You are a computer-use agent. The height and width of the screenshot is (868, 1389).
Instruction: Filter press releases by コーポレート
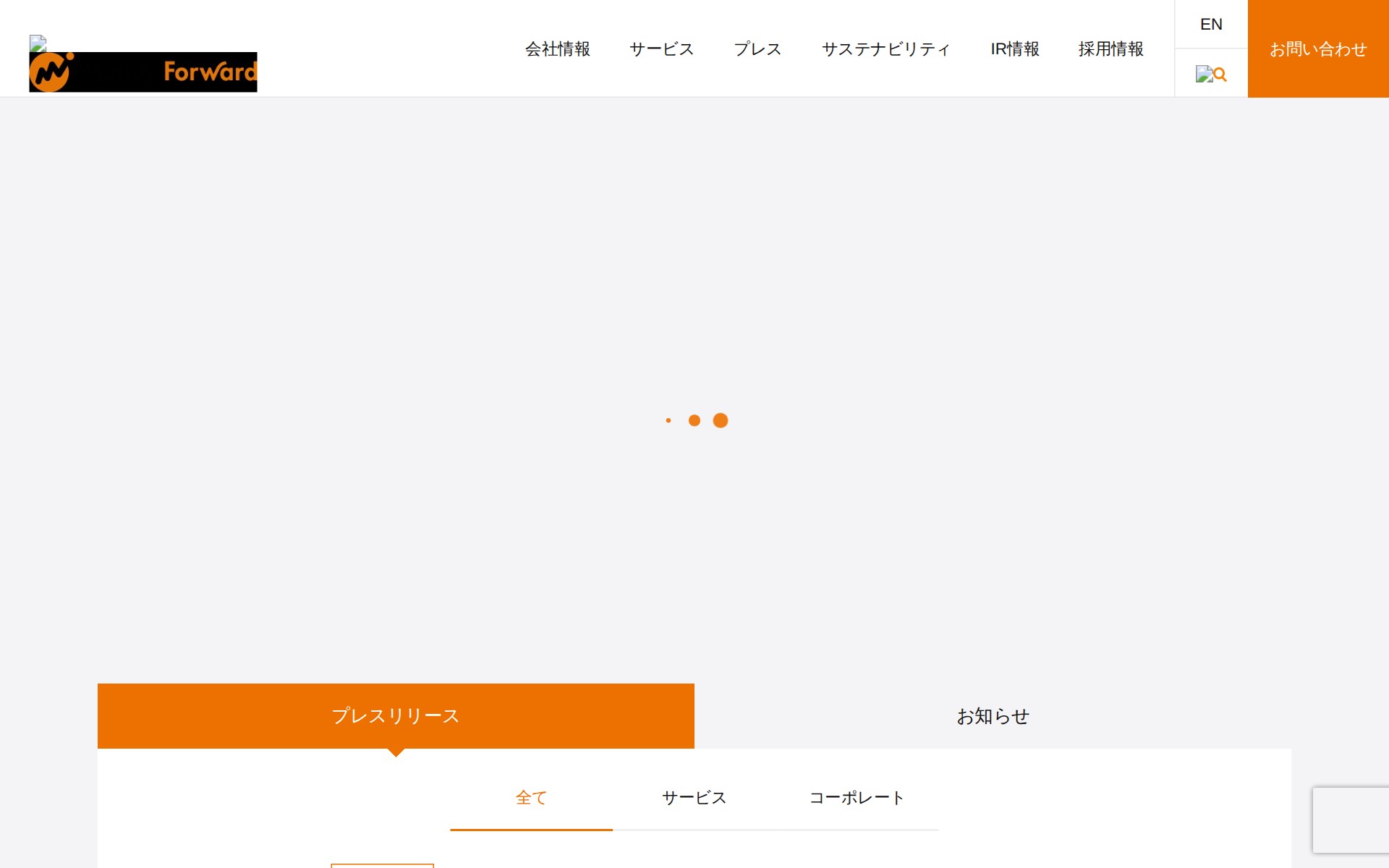pyautogui.click(x=857, y=797)
